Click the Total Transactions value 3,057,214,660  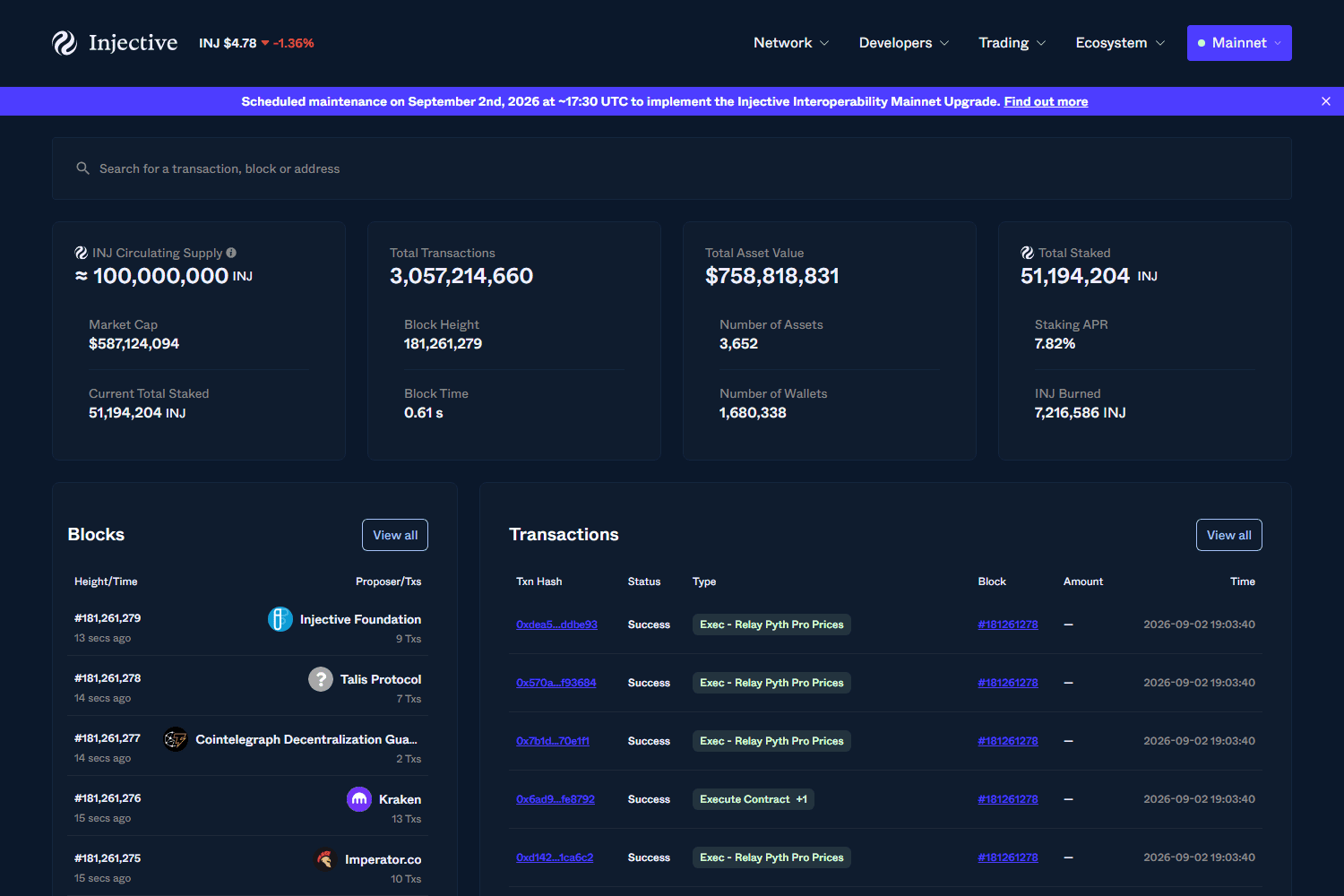coord(461,276)
